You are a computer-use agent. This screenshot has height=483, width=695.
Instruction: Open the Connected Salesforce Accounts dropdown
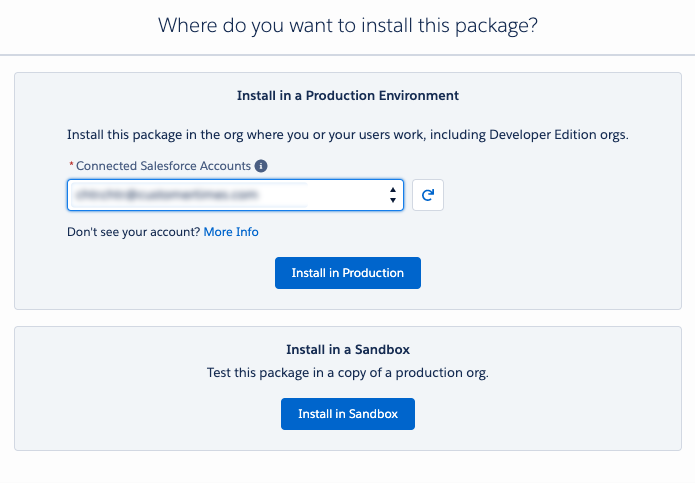click(x=235, y=195)
